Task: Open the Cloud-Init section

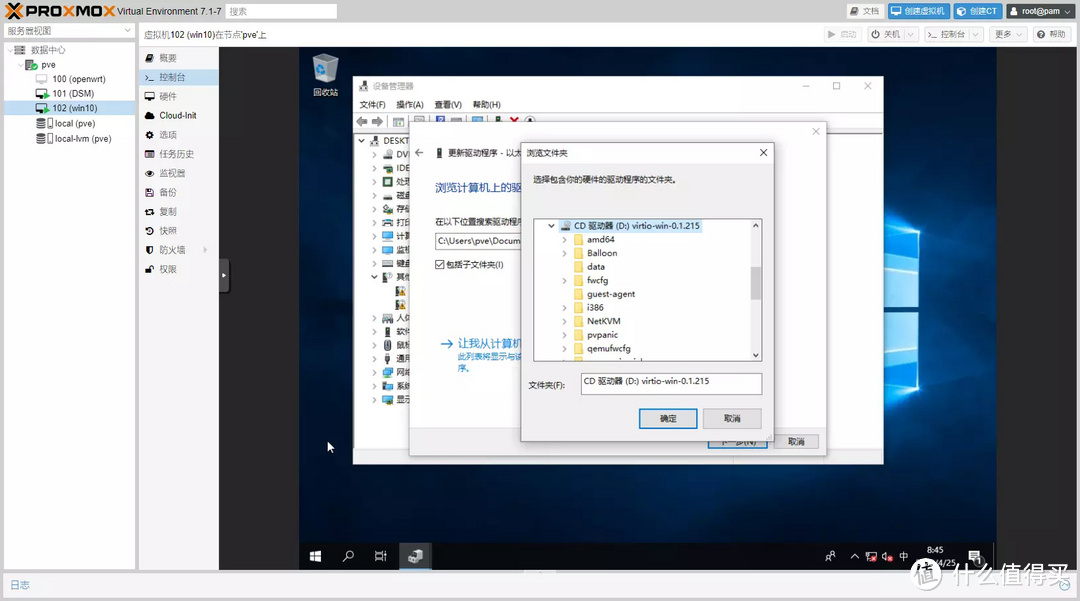Action: coord(177,115)
